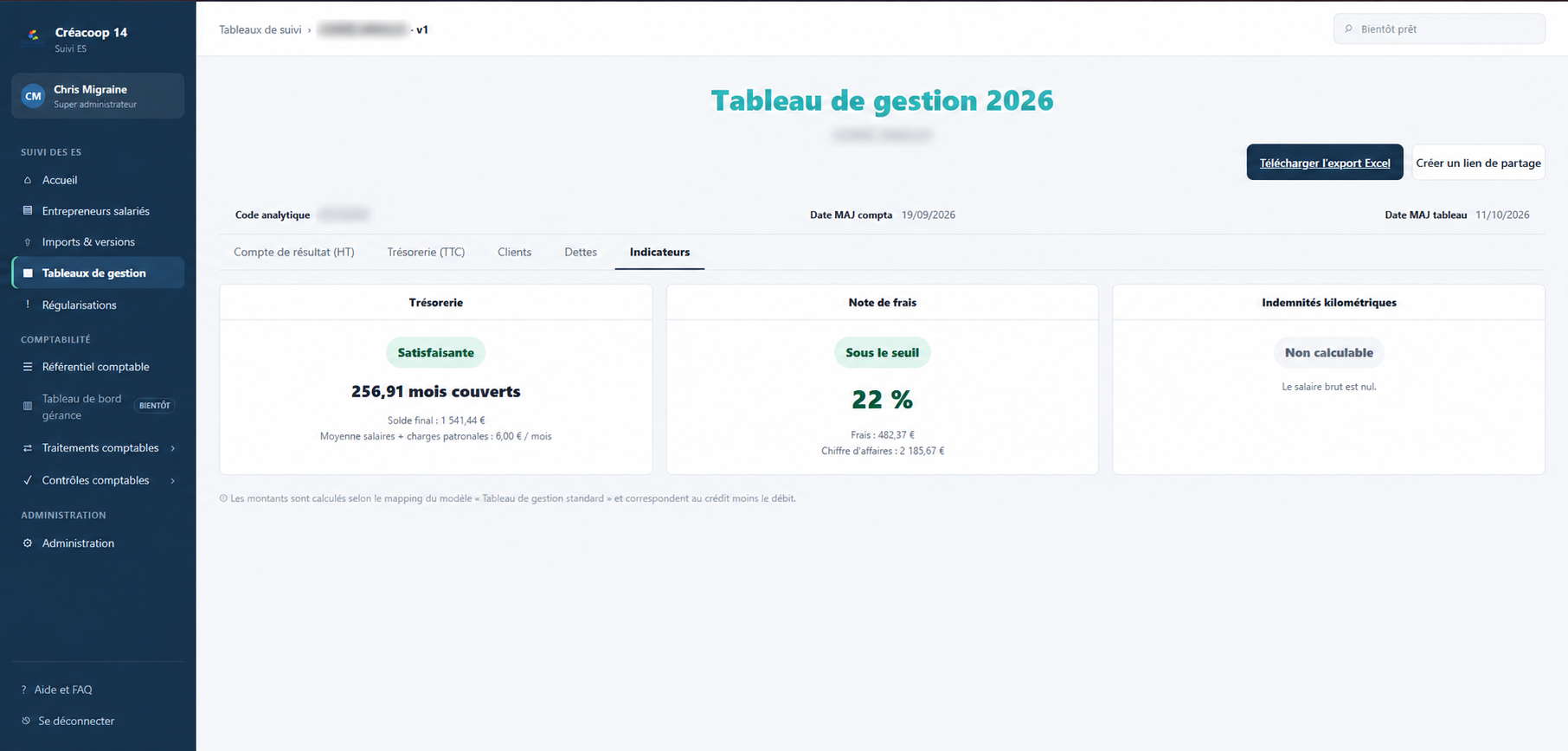The image size is (1568, 751).
Task: Click the Satisfaisante status badge
Action: (x=436, y=353)
